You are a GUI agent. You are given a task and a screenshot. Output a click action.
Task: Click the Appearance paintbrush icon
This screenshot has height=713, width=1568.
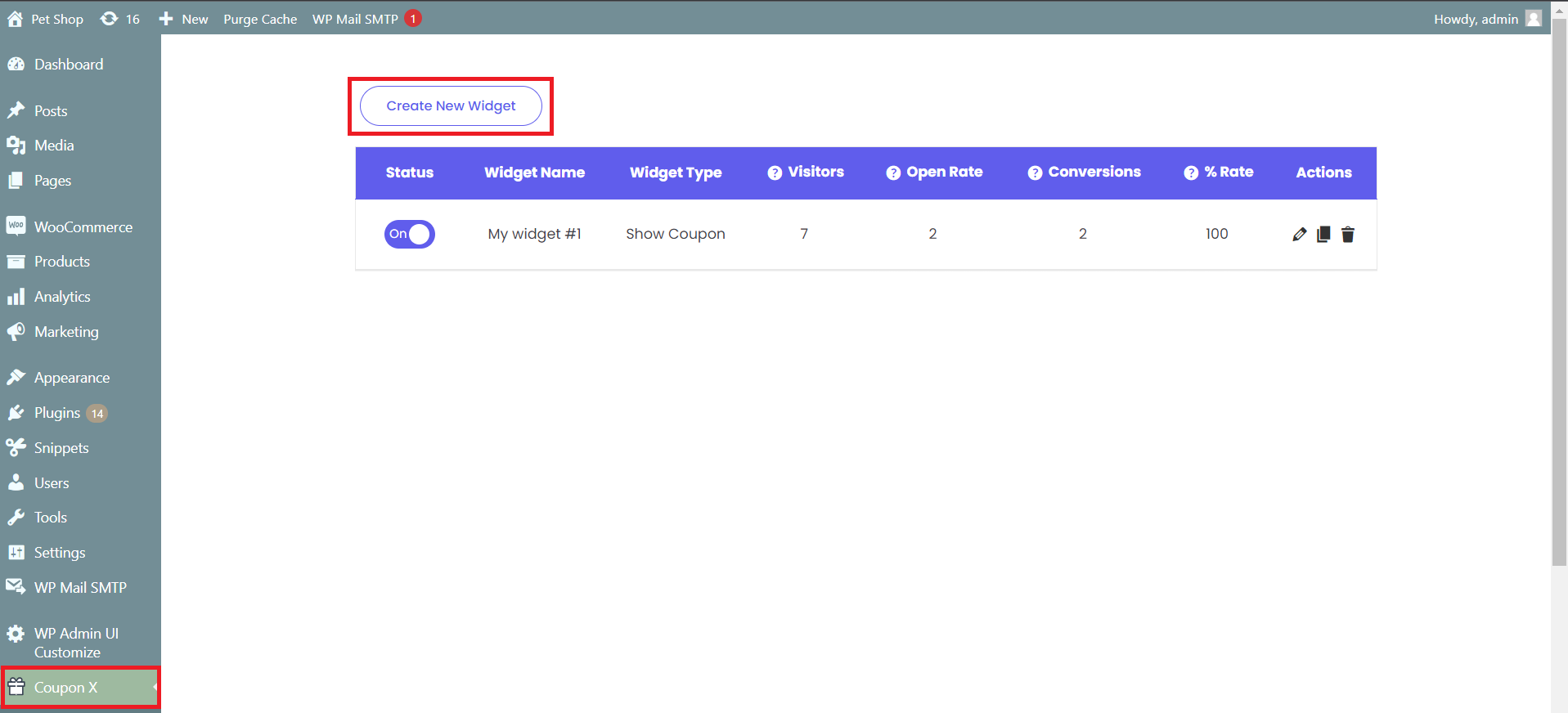pyautogui.click(x=16, y=377)
